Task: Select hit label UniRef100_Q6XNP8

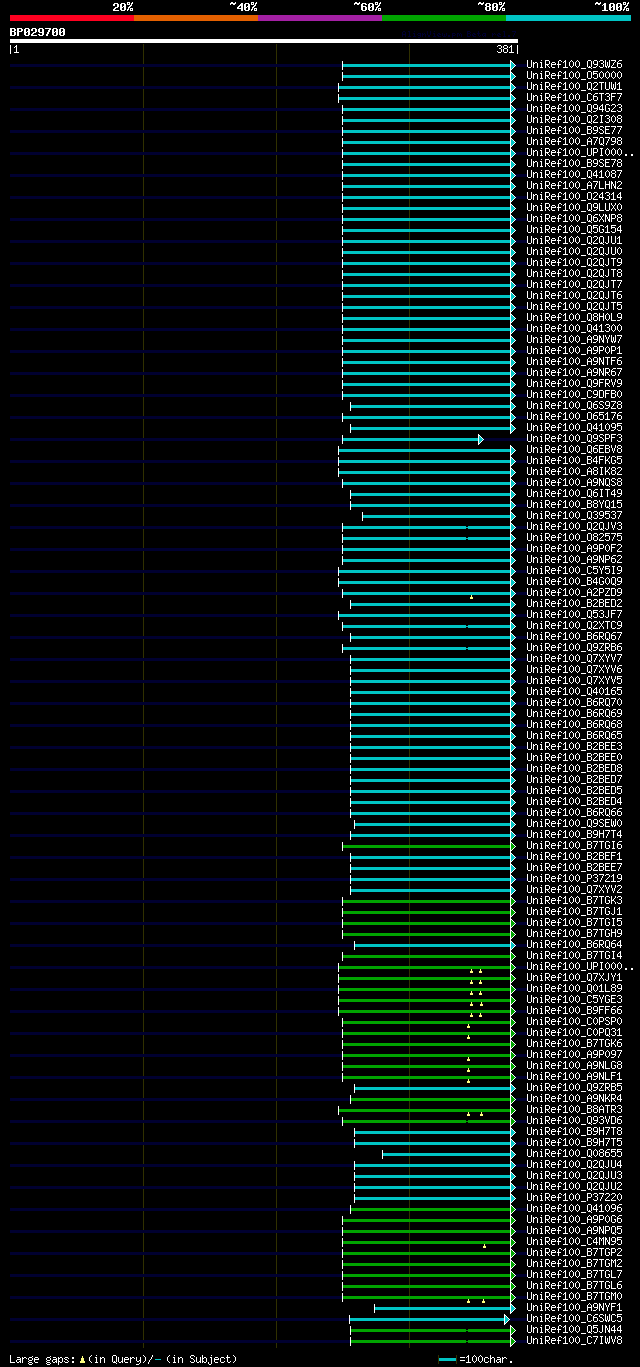Action: 574,218
